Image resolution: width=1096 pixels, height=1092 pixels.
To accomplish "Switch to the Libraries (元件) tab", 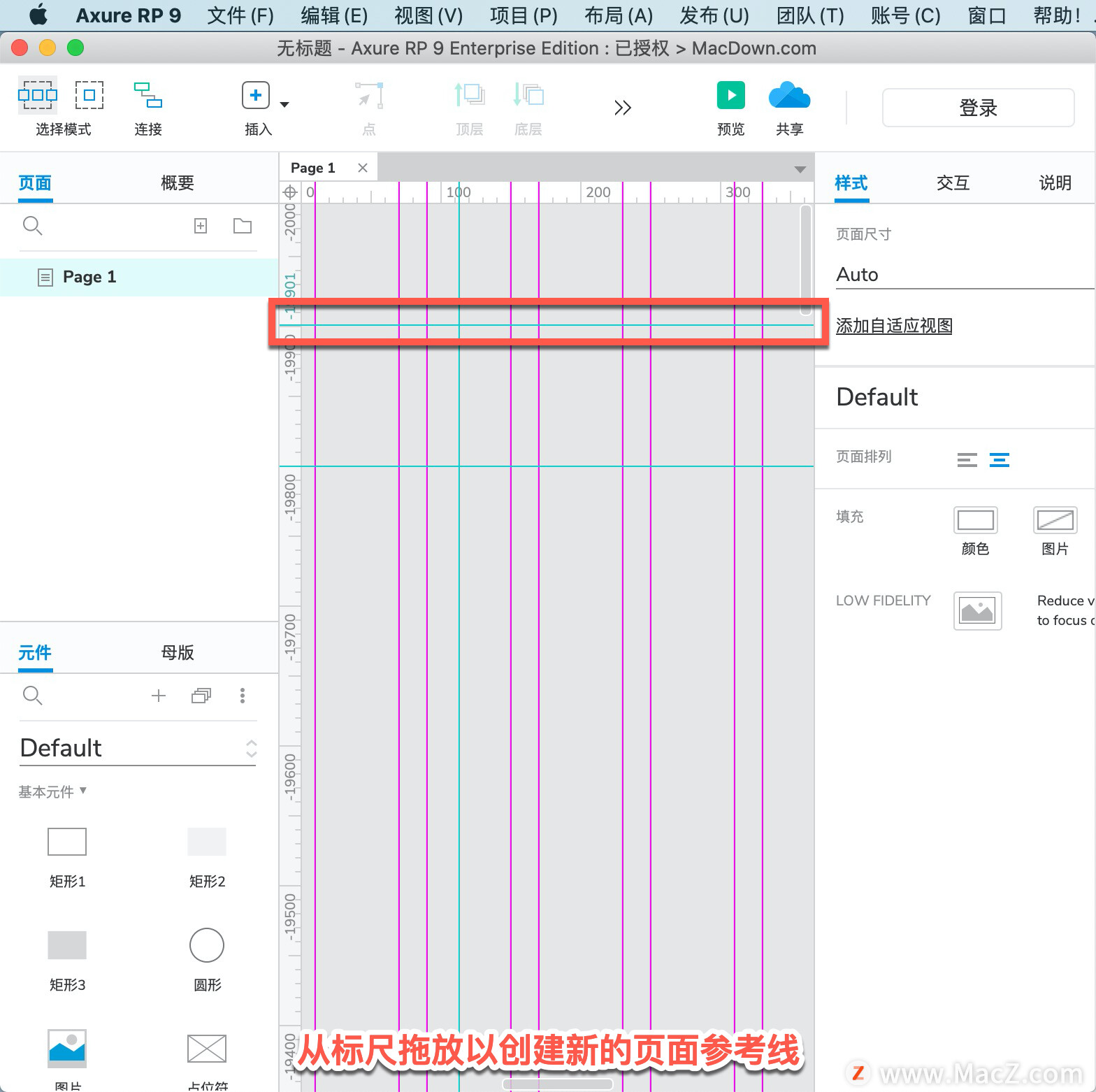I will [x=35, y=653].
